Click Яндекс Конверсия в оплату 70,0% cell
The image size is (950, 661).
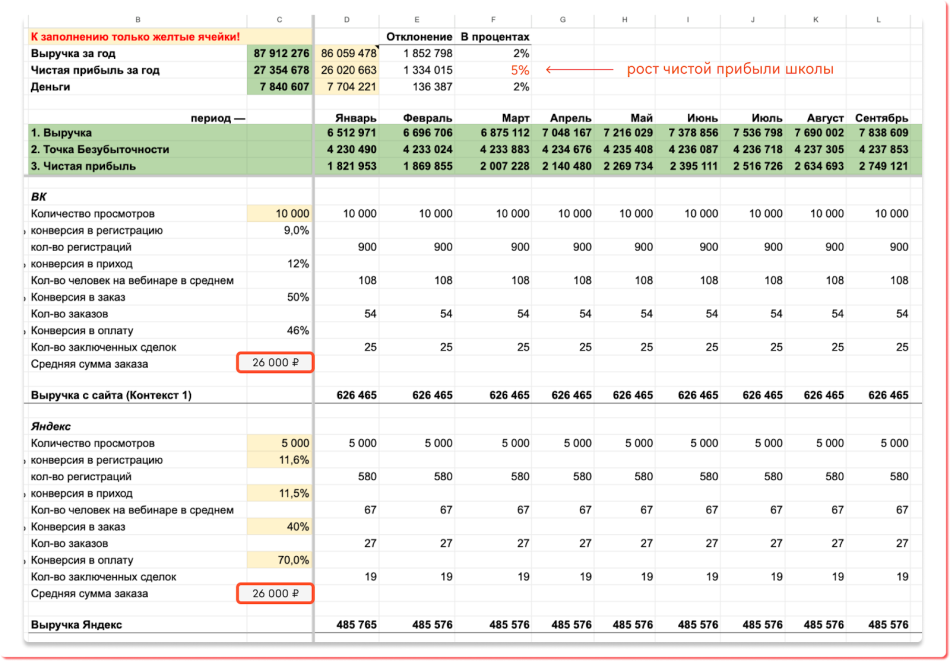point(279,560)
